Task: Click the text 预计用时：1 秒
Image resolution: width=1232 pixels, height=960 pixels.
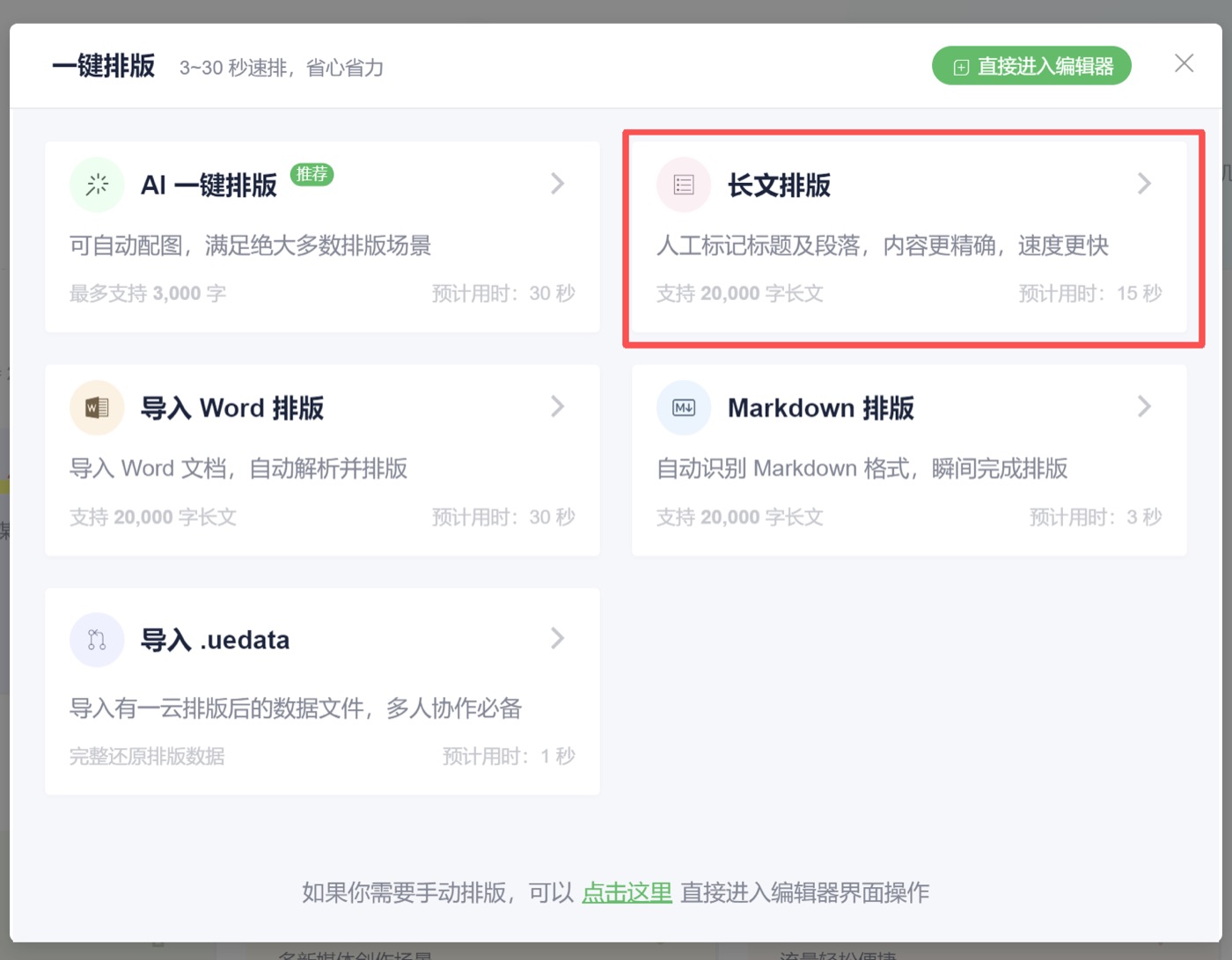Action: coord(509,756)
